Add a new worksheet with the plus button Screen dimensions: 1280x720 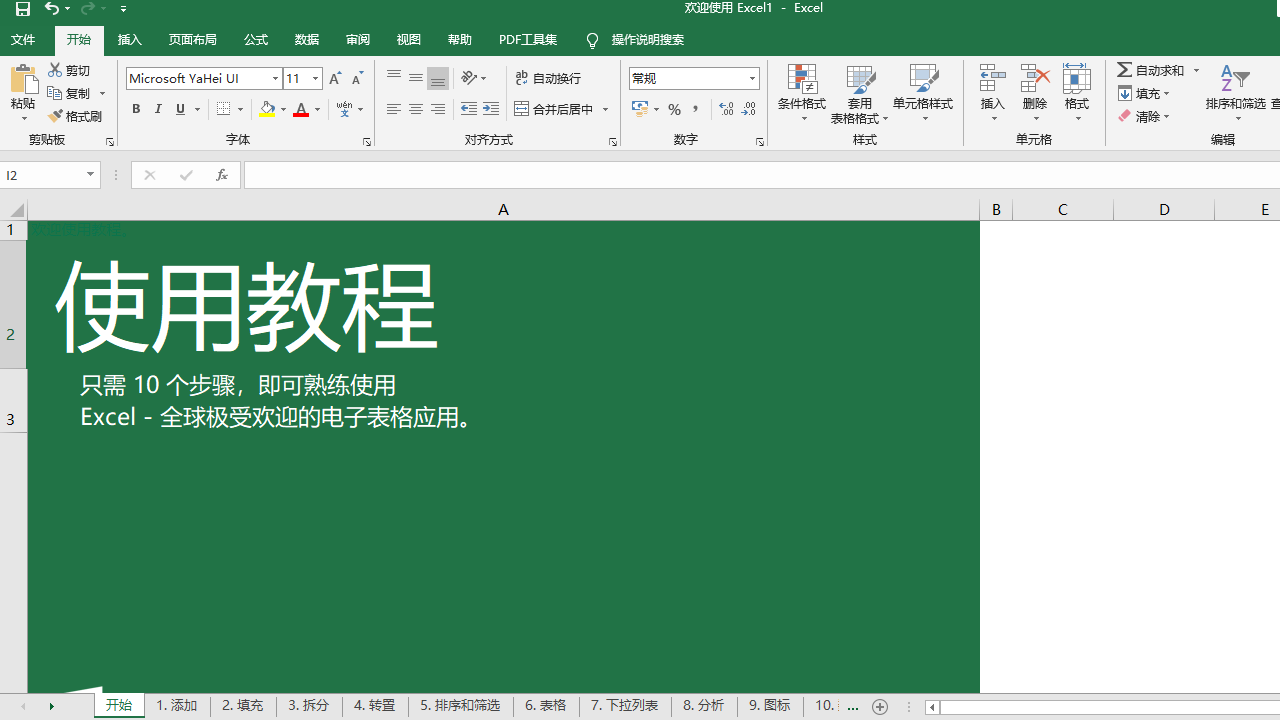coord(880,706)
